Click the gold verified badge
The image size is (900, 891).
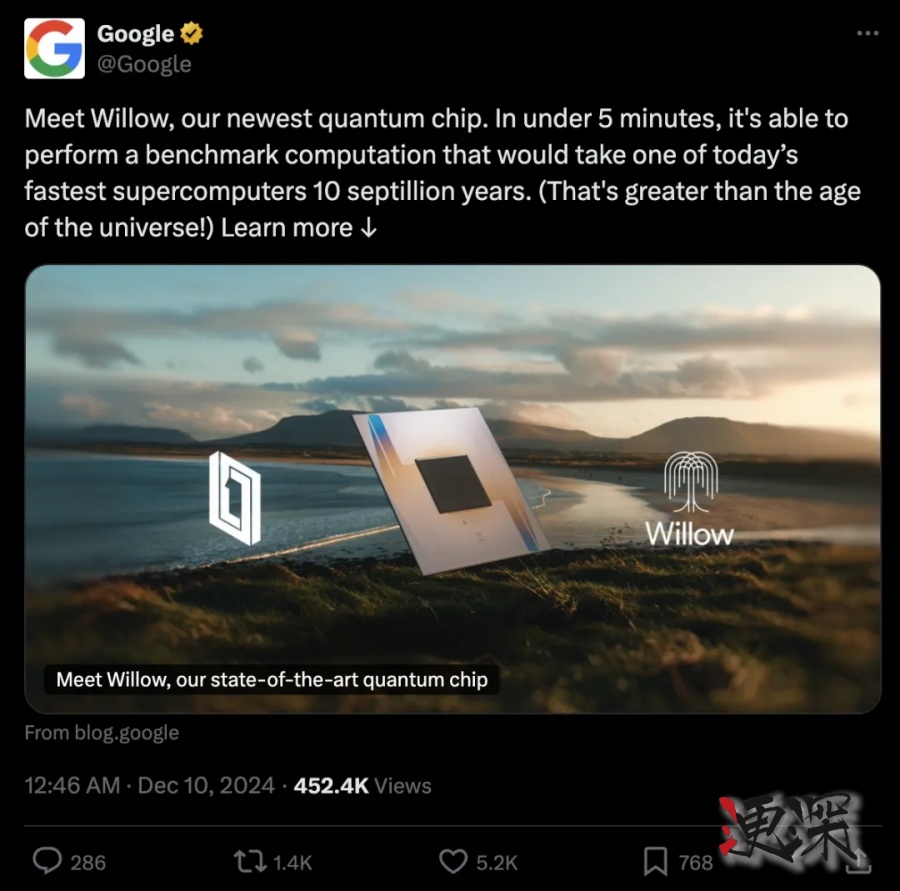(x=192, y=33)
